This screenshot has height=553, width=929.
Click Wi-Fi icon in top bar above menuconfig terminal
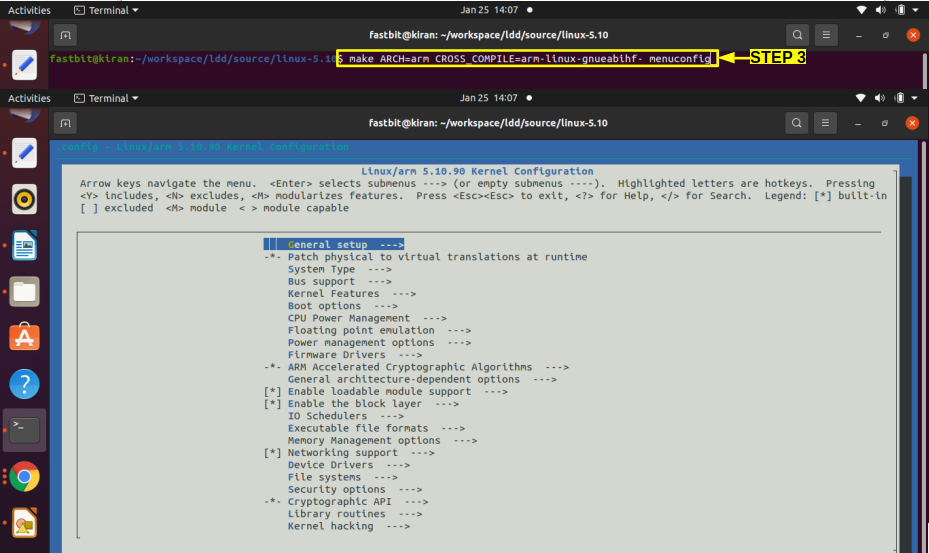(x=860, y=98)
